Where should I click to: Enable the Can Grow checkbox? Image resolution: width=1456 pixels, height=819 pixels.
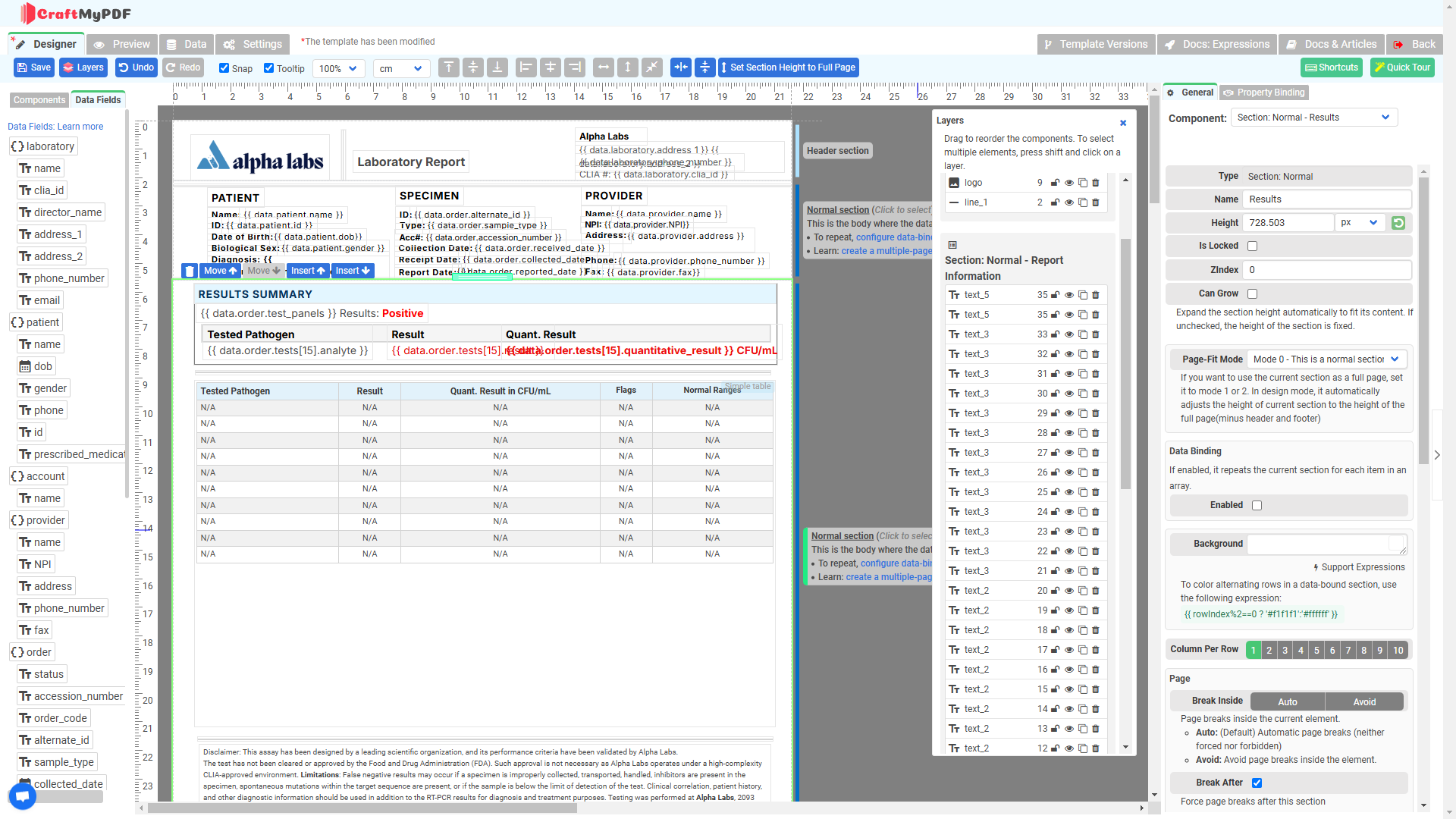click(x=1253, y=293)
